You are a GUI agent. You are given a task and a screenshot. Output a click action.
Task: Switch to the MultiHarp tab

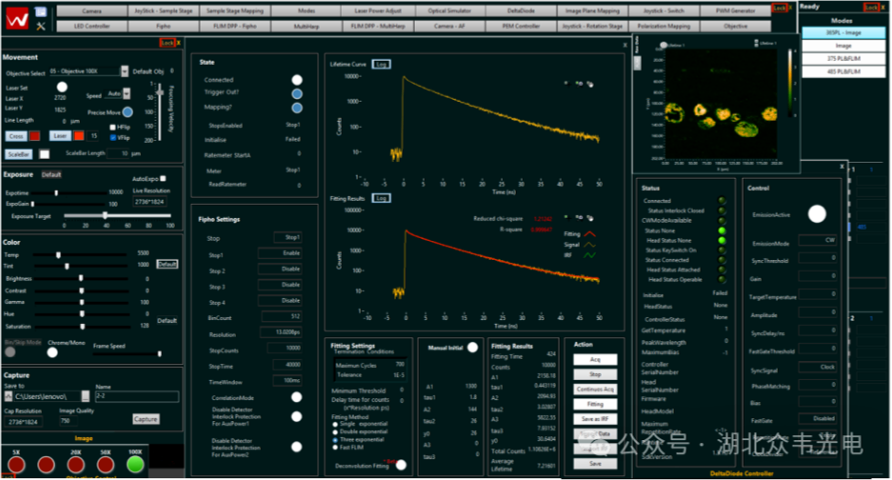(x=306, y=26)
